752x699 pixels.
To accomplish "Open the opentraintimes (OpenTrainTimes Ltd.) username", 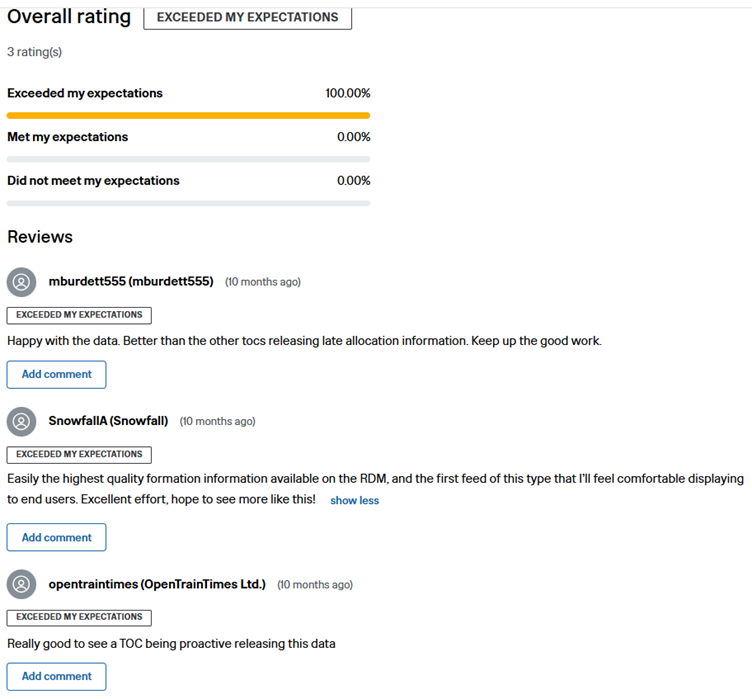I will pos(157,584).
